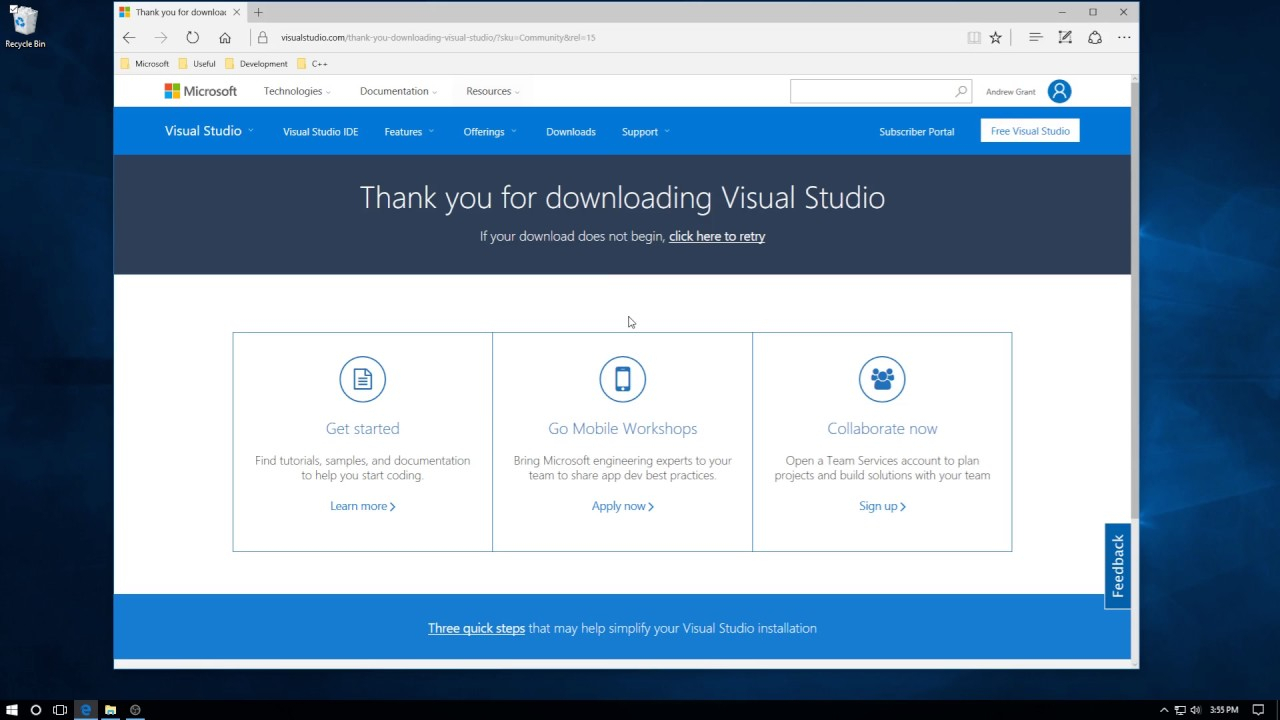Open the Microsoft favorites folder
Viewport: 1280px width, 720px height.
click(x=145, y=64)
